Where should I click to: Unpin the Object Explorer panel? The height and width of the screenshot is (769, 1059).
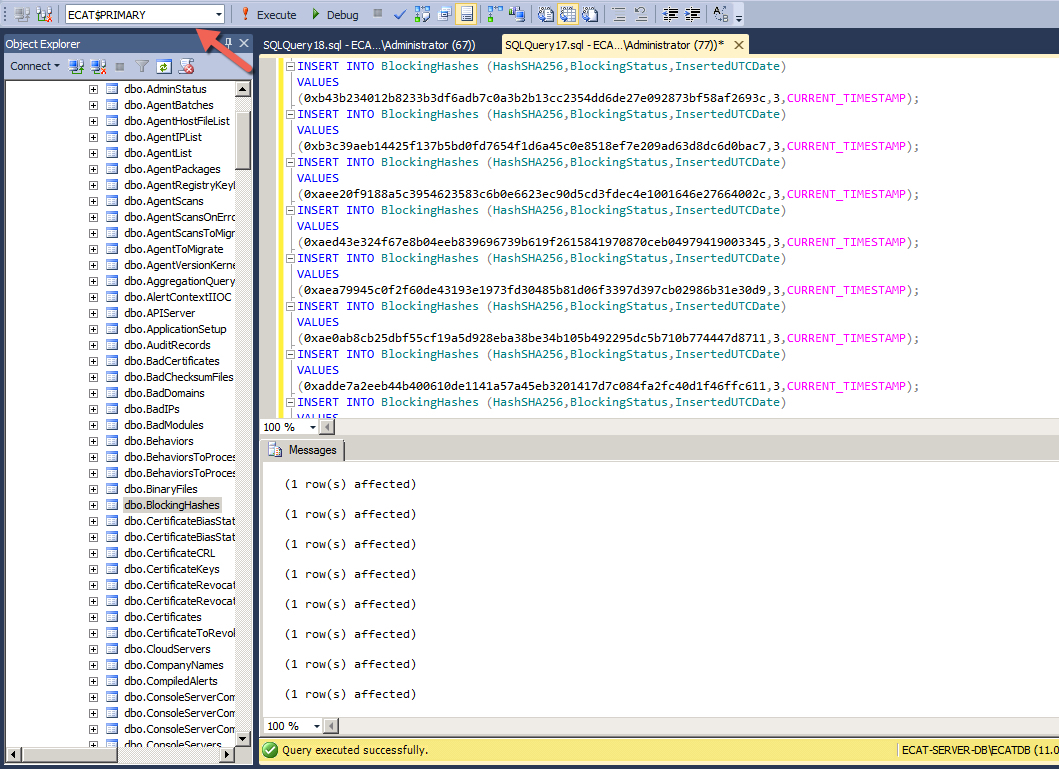pyautogui.click(x=231, y=43)
